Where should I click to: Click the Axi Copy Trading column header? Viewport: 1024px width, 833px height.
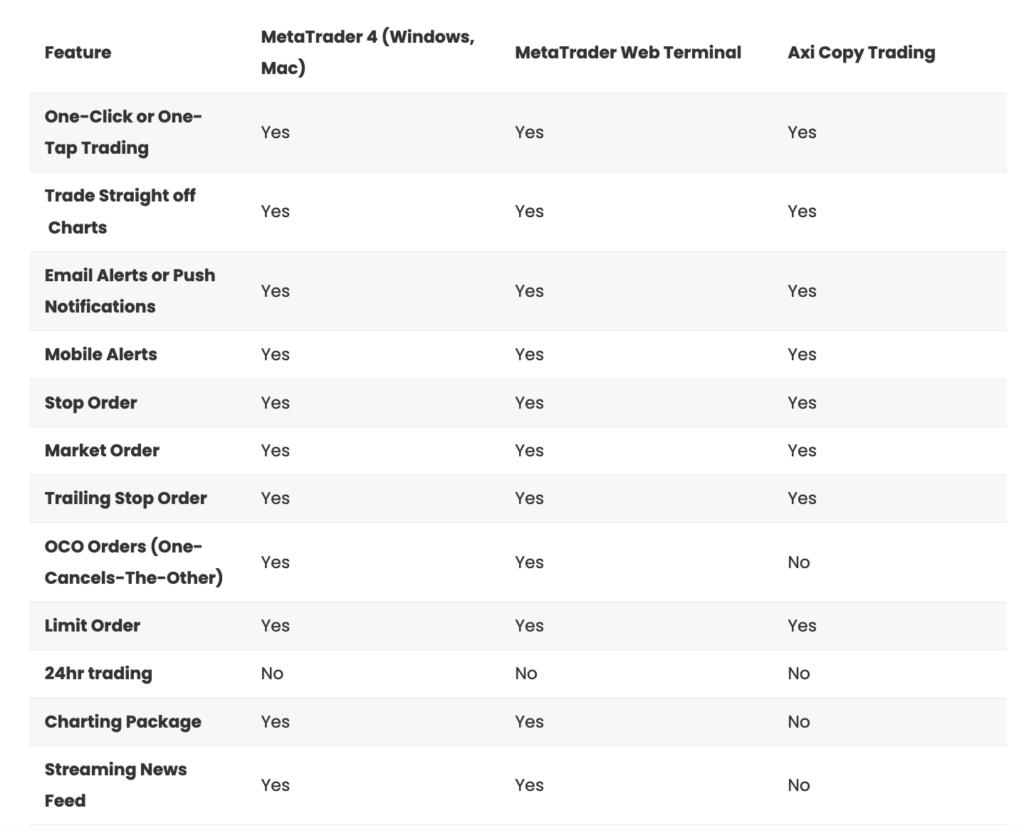pos(861,52)
